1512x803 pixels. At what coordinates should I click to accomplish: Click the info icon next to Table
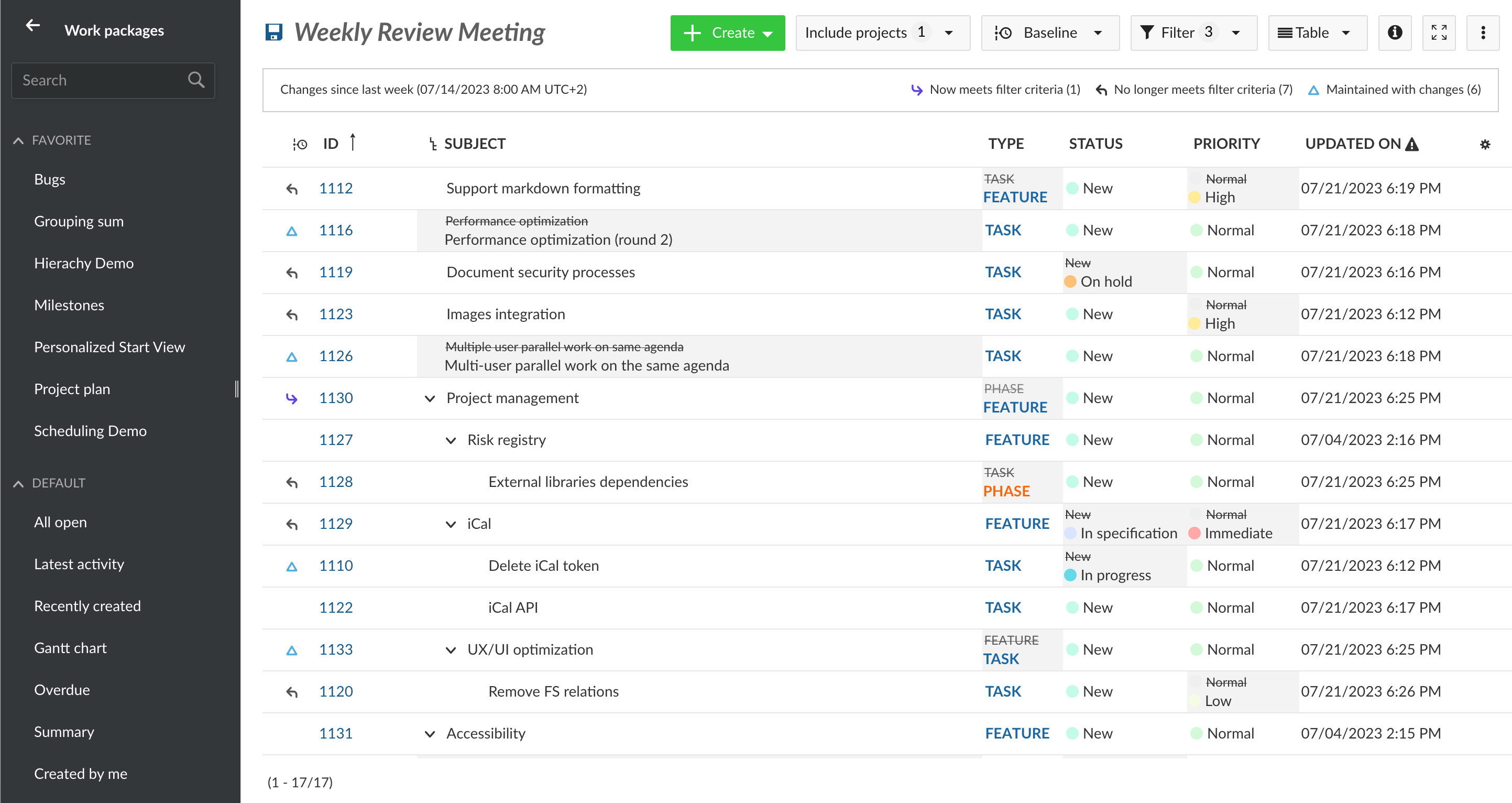pyautogui.click(x=1396, y=33)
